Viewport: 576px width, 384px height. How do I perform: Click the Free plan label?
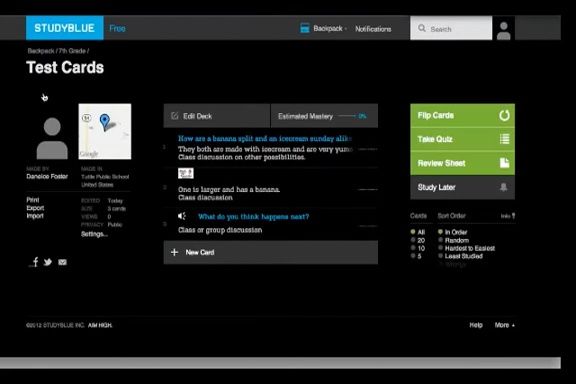(118, 28)
